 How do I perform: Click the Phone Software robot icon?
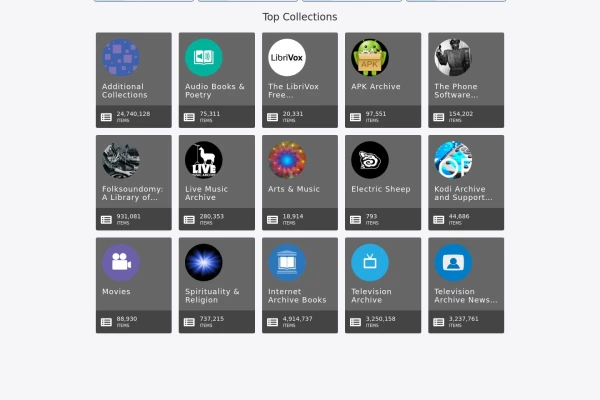point(453,57)
